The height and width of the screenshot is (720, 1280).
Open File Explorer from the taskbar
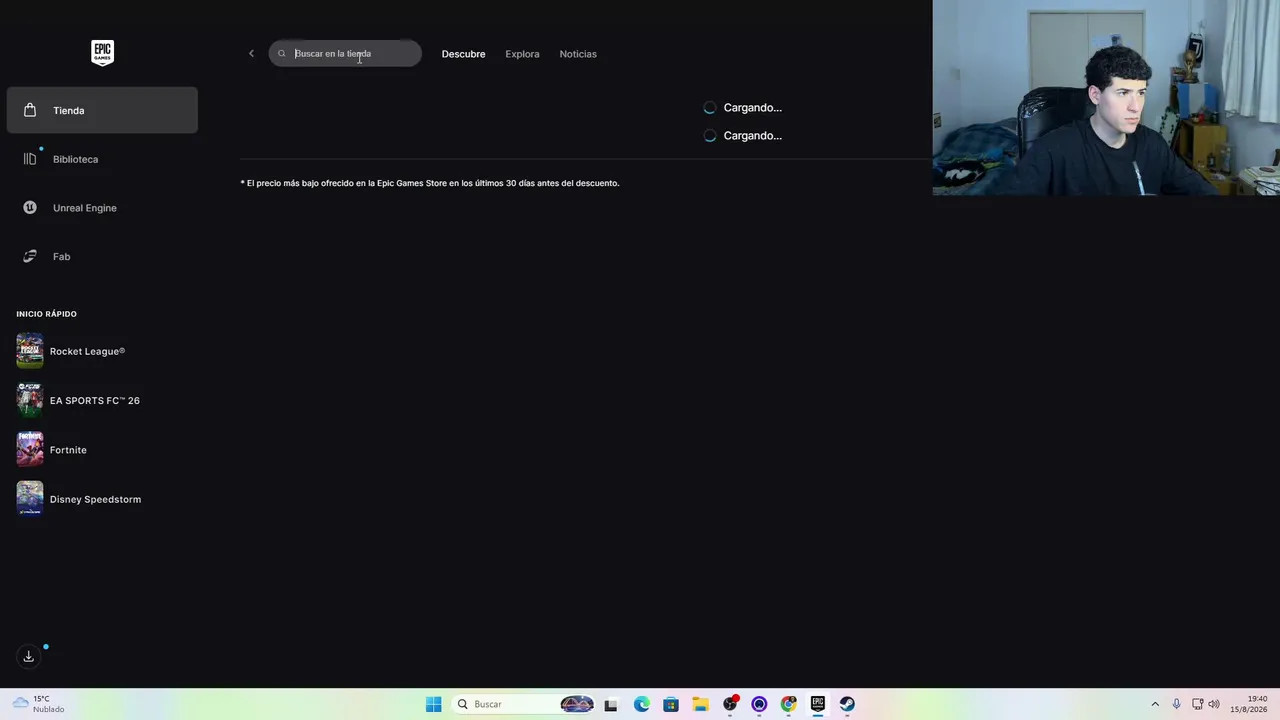pyautogui.click(x=700, y=704)
